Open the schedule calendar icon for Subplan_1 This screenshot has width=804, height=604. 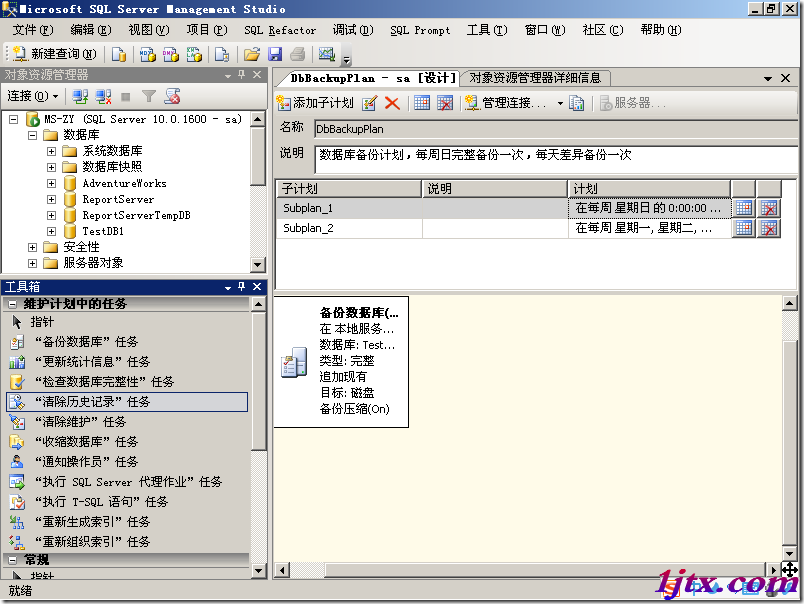(744, 208)
